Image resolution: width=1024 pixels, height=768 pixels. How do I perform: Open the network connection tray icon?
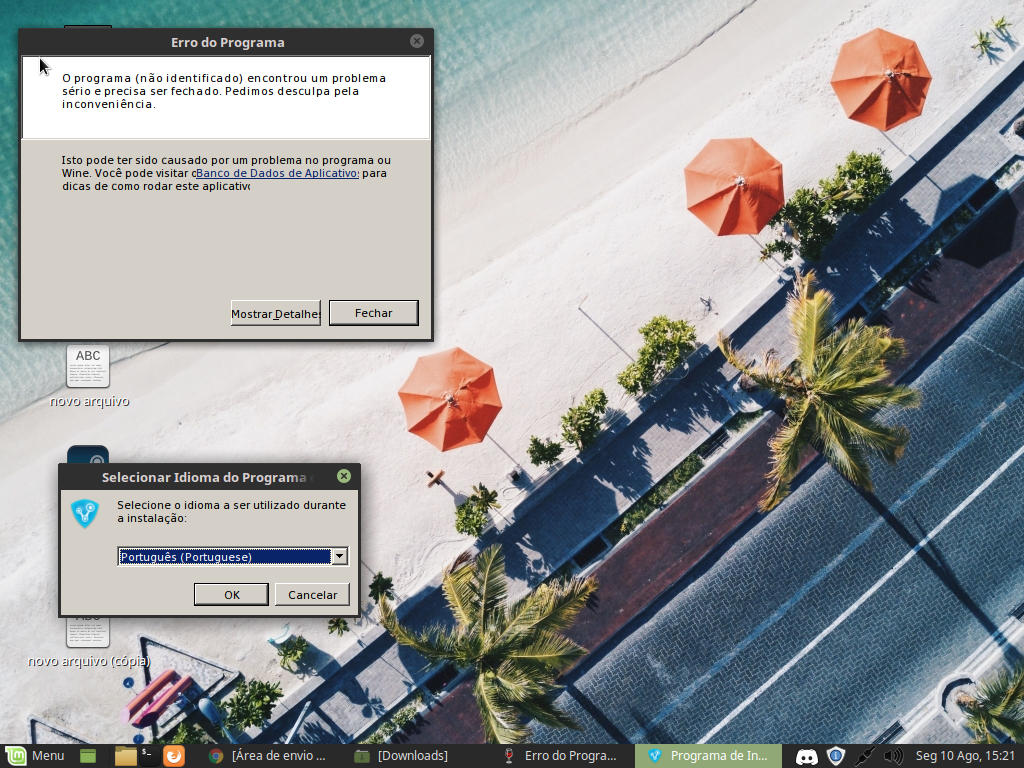point(865,756)
